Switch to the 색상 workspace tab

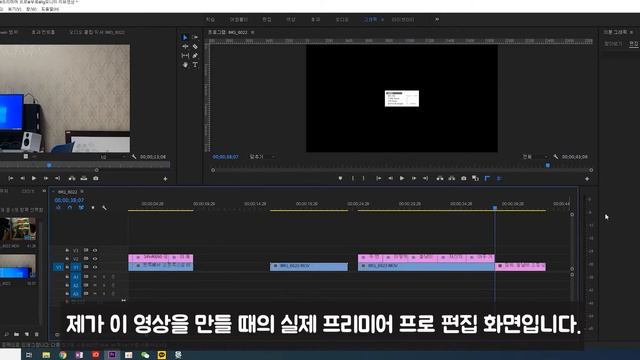pyautogui.click(x=291, y=20)
